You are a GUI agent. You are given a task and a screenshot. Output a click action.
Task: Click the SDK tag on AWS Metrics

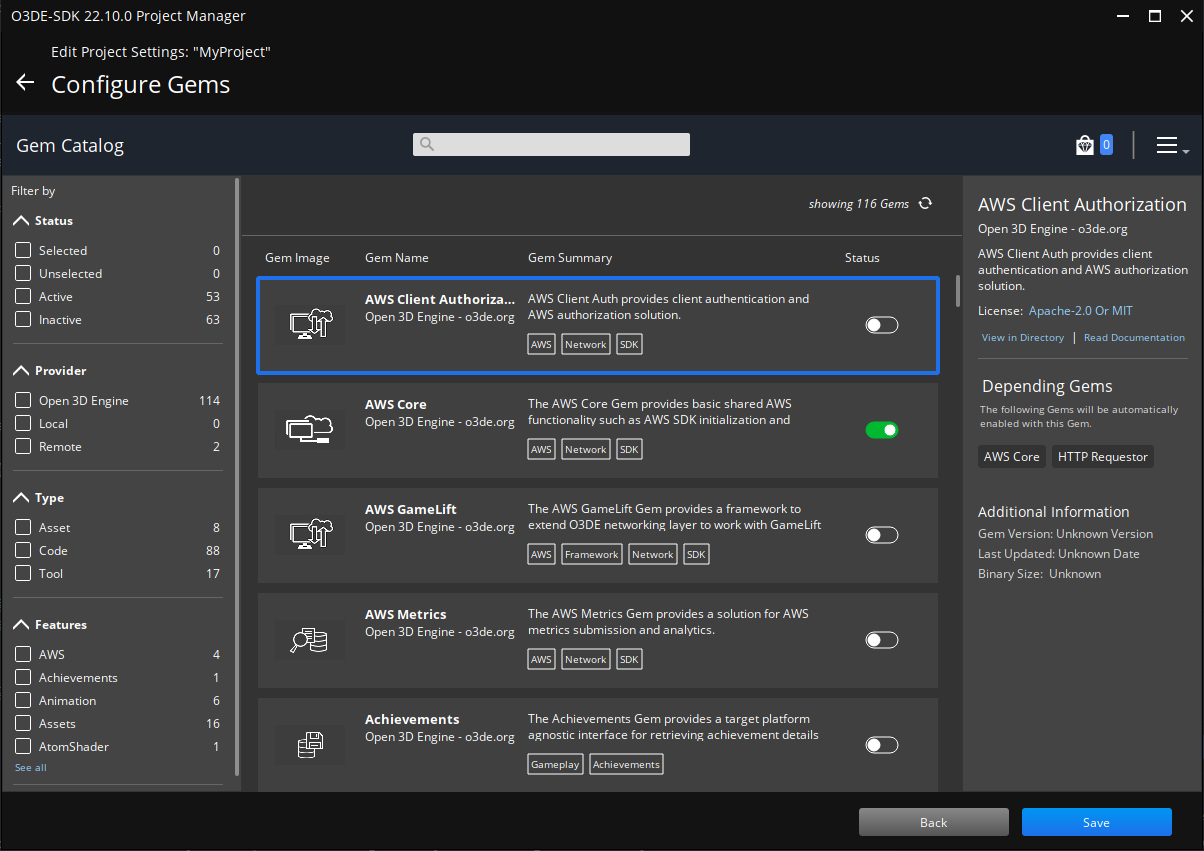(629, 659)
